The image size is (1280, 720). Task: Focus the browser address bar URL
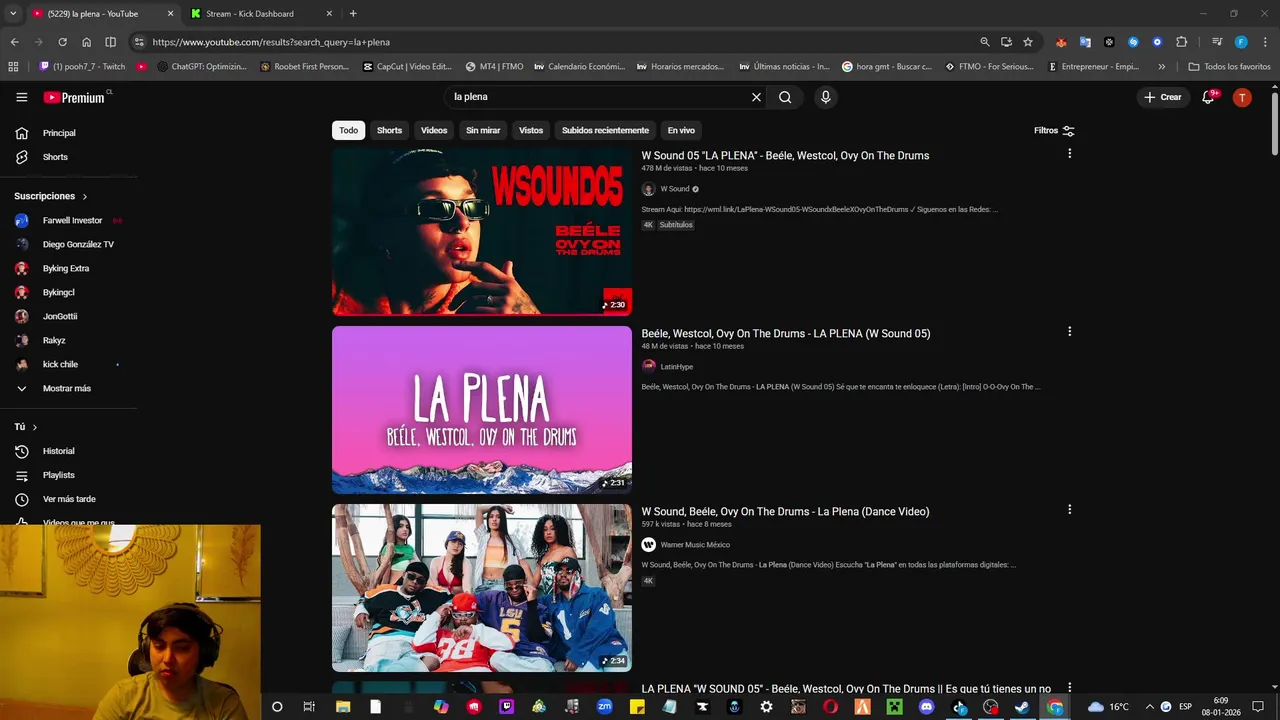tap(271, 42)
